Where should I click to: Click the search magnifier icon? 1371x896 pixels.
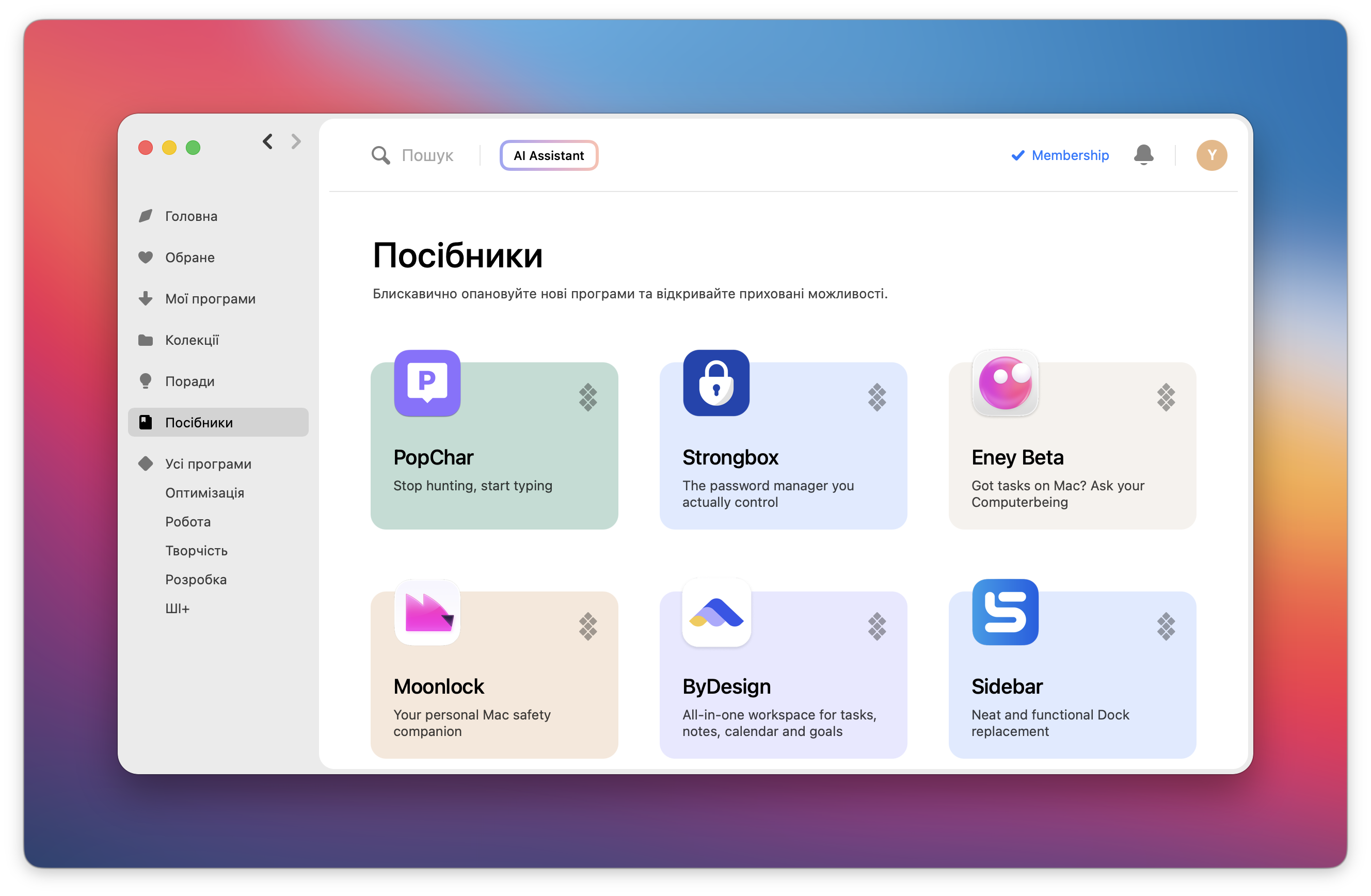pyautogui.click(x=381, y=155)
